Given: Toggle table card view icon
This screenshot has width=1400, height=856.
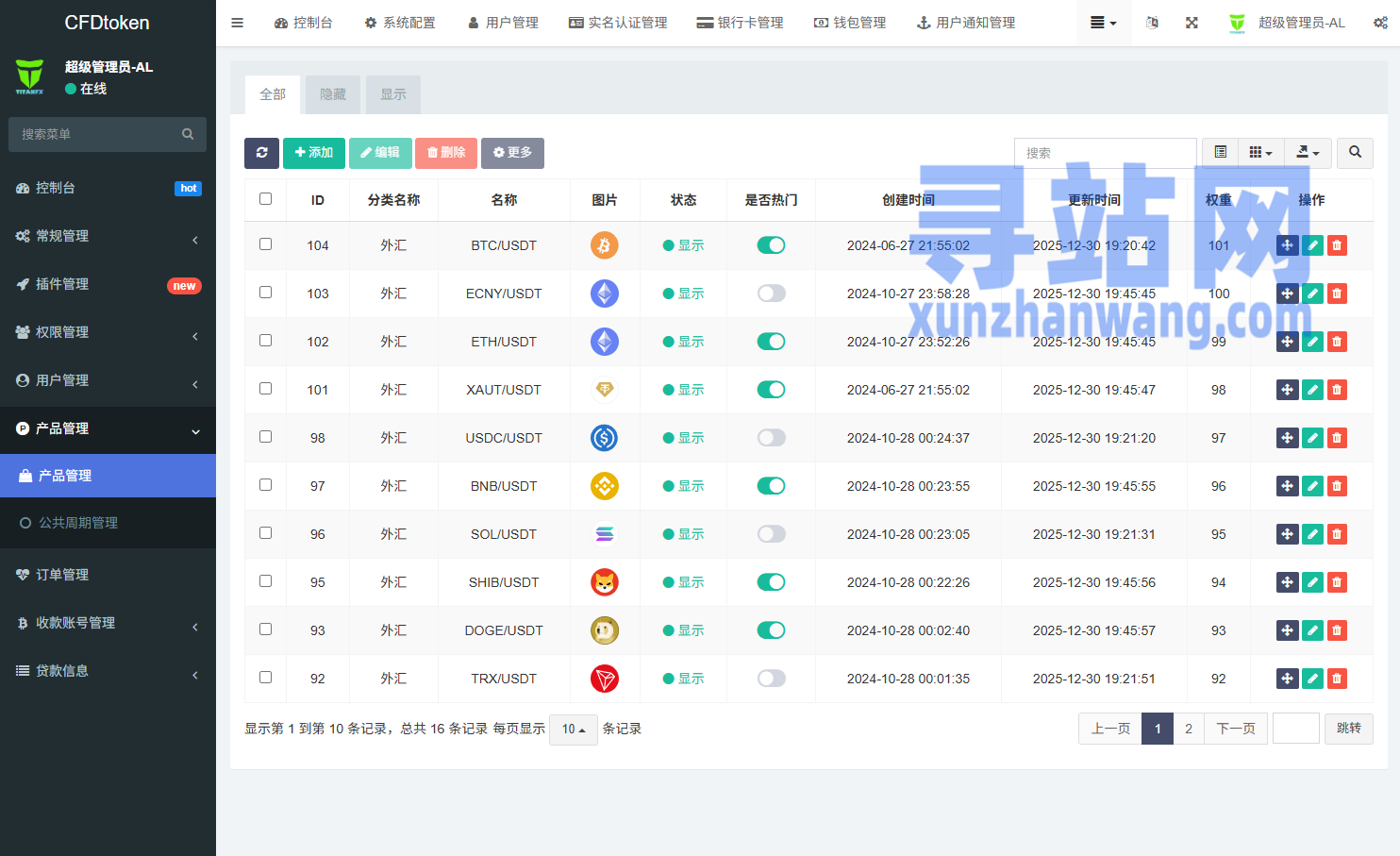Looking at the screenshot, I should (1220, 153).
